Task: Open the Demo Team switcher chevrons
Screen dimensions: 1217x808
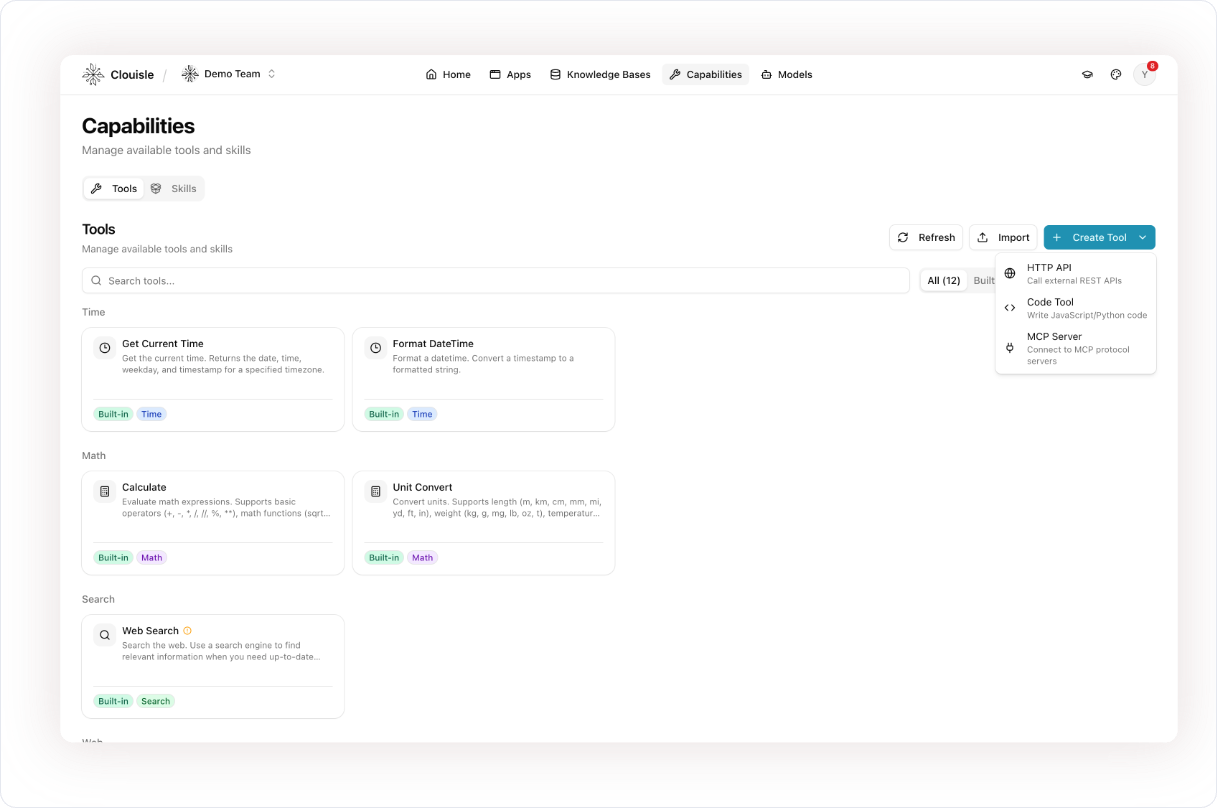Action: click(271, 74)
